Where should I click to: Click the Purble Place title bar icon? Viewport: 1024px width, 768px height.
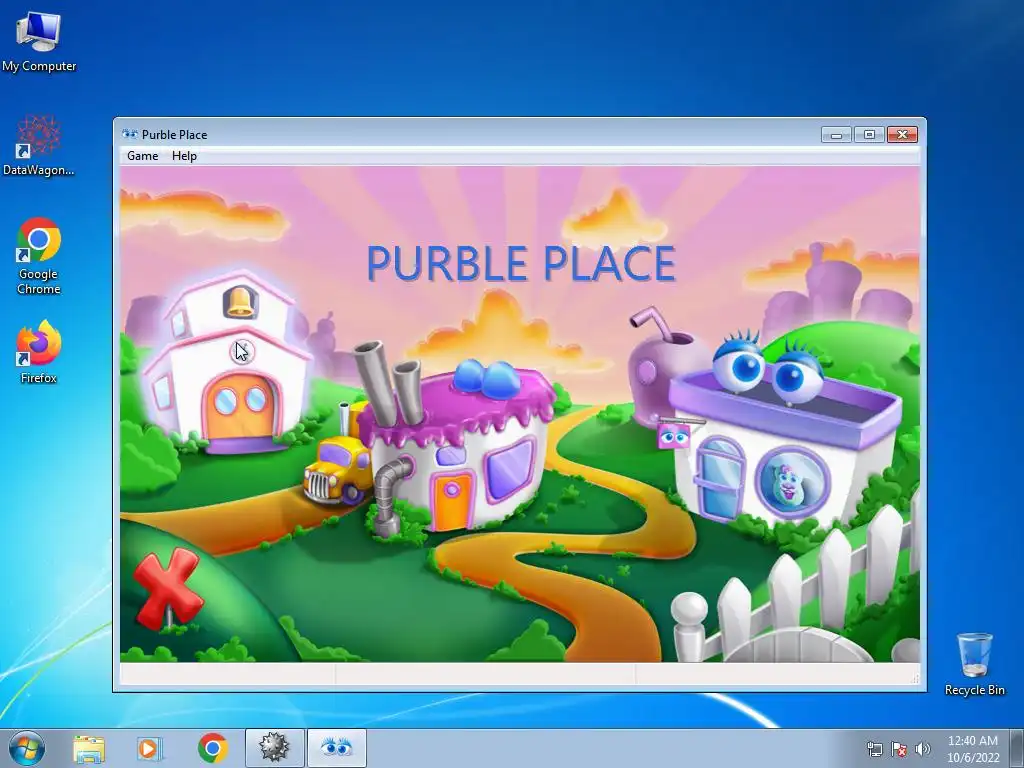130,135
